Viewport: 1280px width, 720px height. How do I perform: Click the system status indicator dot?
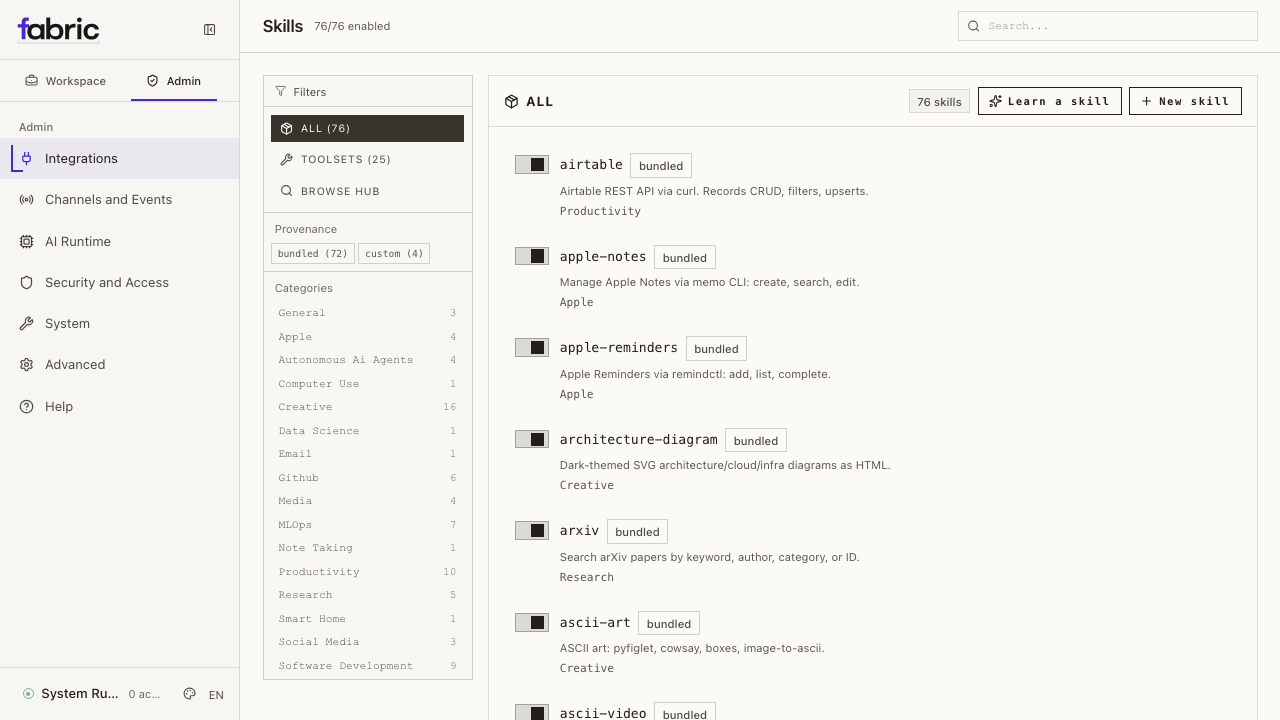28,694
